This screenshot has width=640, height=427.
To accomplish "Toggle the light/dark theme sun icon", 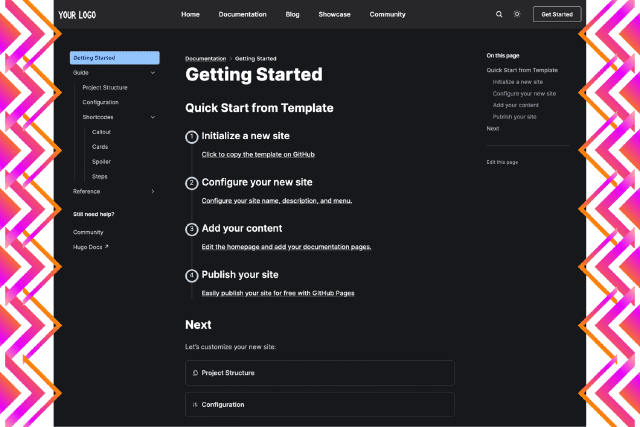I will click(517, 14).
